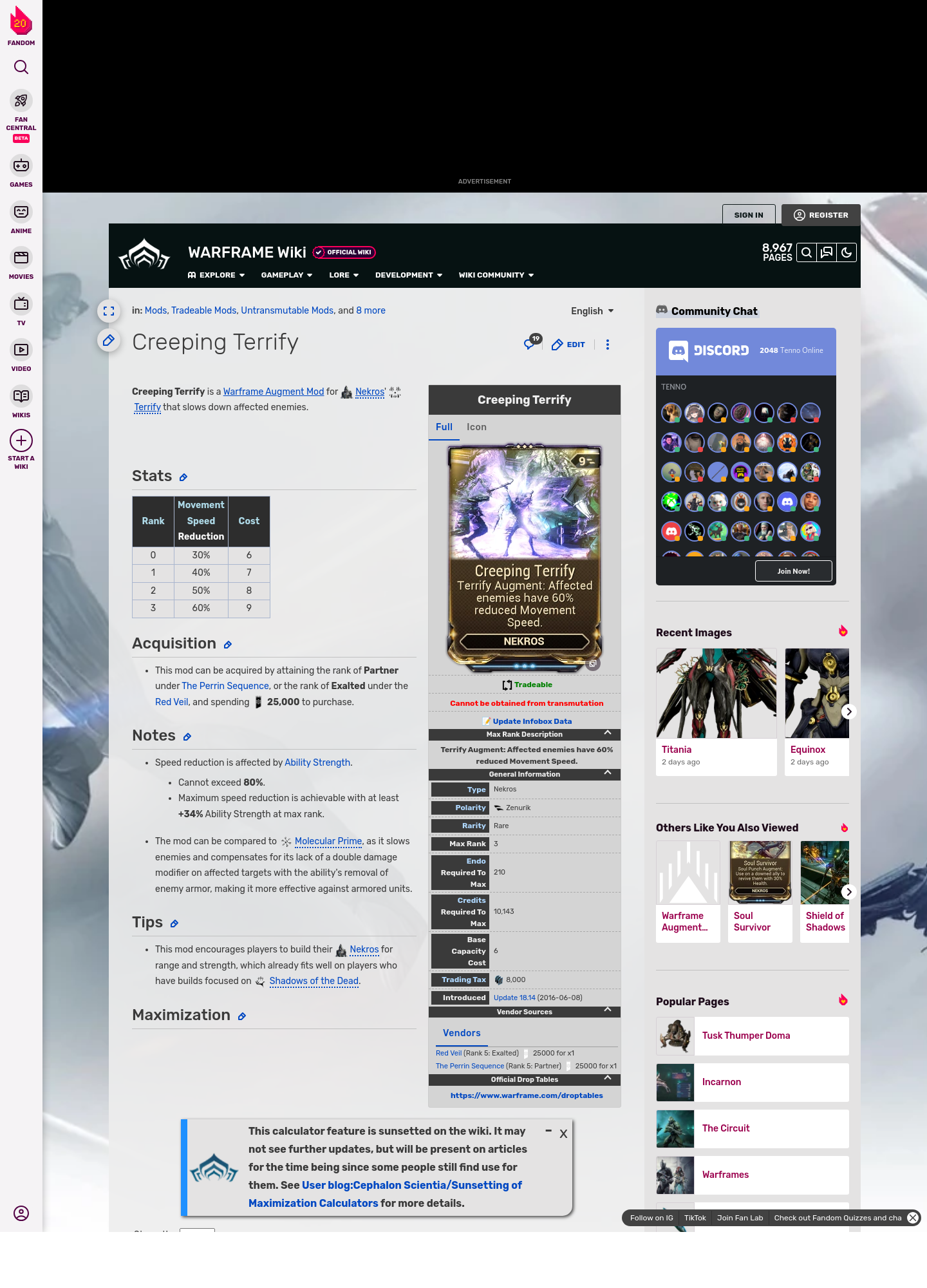
Task: Click the sidebar search magnifier icon
Action: click(21, 67)
